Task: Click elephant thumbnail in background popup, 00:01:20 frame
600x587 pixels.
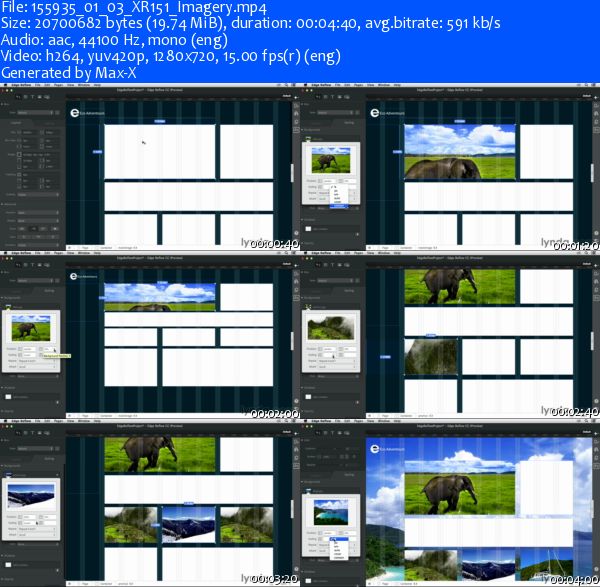Action: (x=331, y=160)
